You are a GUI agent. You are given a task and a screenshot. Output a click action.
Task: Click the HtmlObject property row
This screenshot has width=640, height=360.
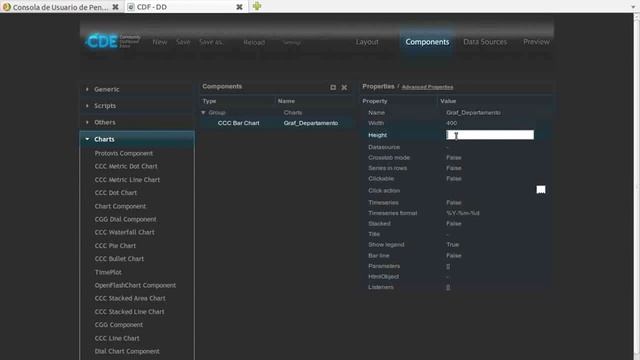click(456, 277)
